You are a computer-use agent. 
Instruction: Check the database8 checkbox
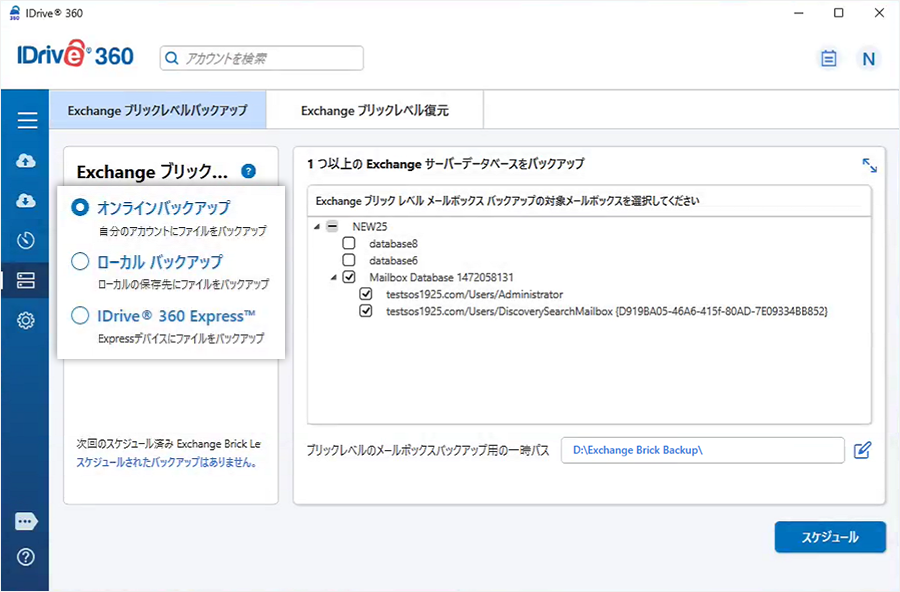[x=348, y=243]
